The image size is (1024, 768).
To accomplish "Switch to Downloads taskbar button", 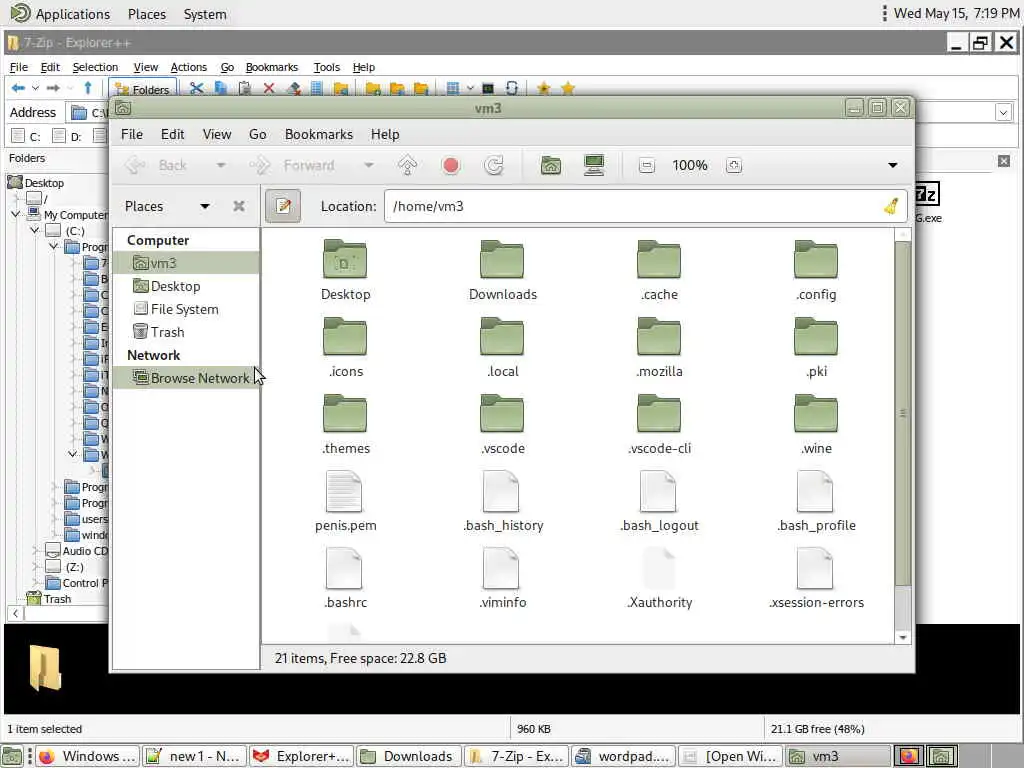I will 408,756.
